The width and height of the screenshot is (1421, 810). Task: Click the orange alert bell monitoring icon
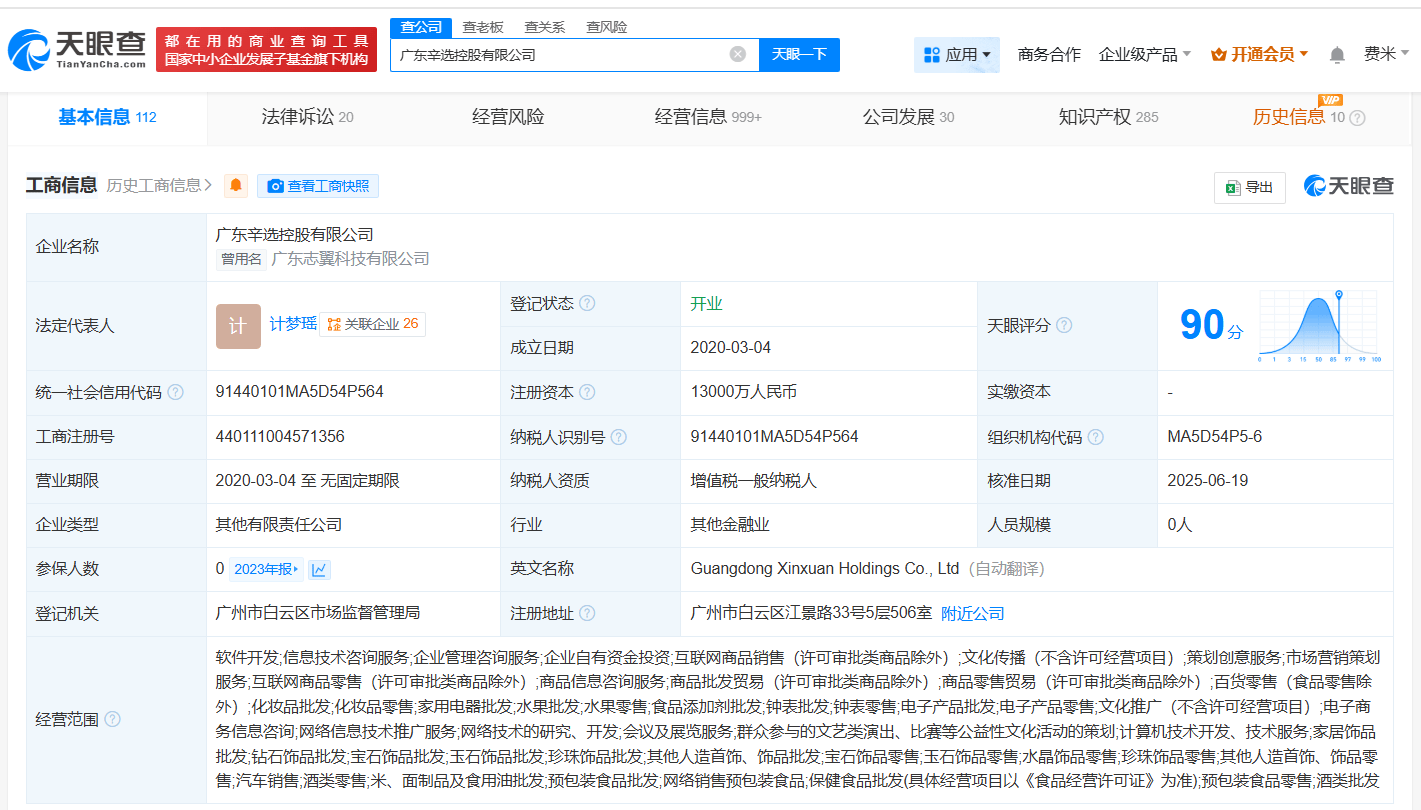coord(236,185)
